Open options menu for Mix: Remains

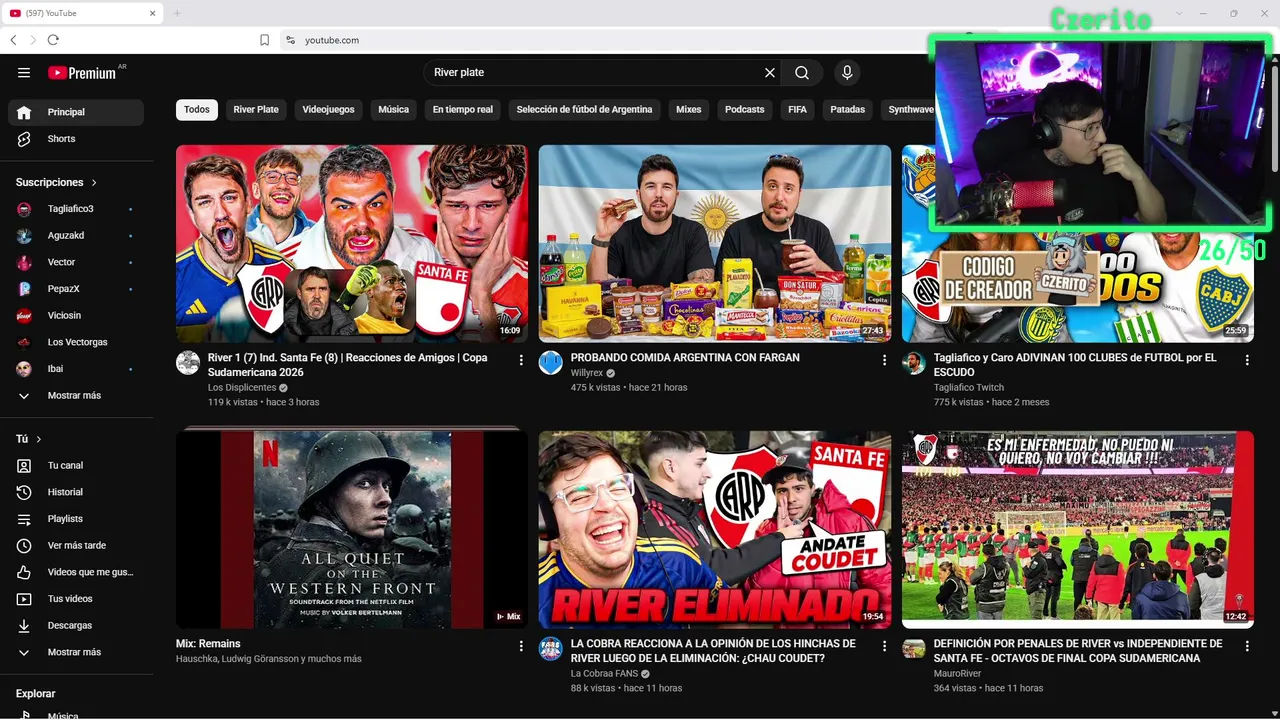tap(521, 646)
